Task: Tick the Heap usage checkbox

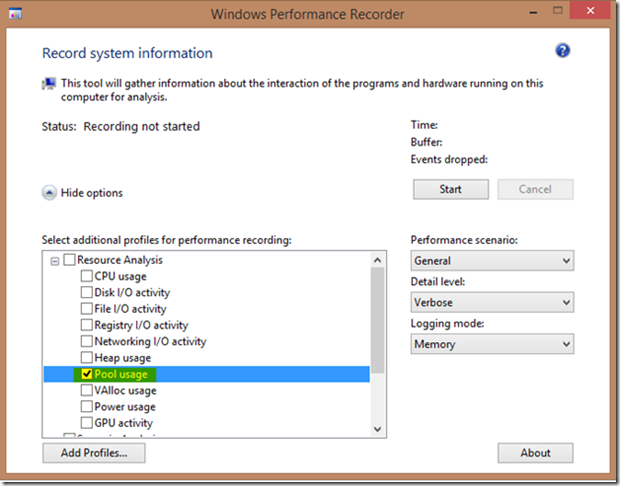Action: point(87,357)
